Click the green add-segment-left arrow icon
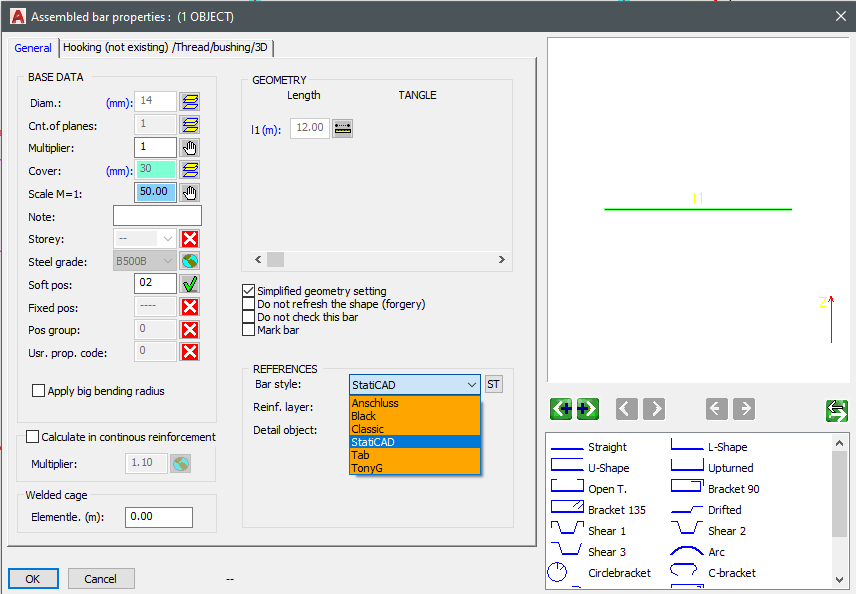Viewport: 856px width, 594px height. (561, 409)
